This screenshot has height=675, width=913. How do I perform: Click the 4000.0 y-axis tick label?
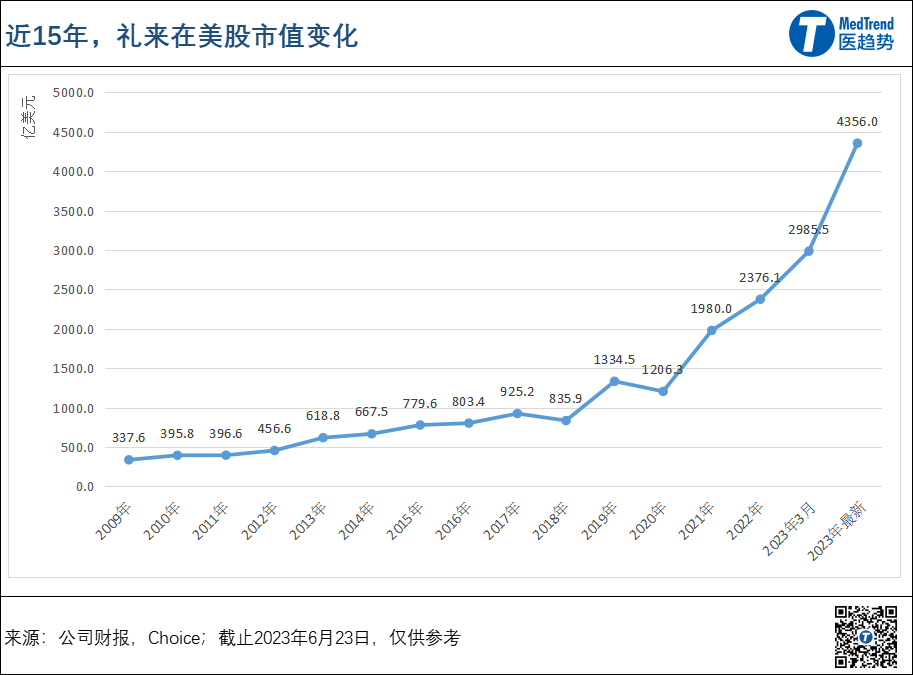coord(73,172)
